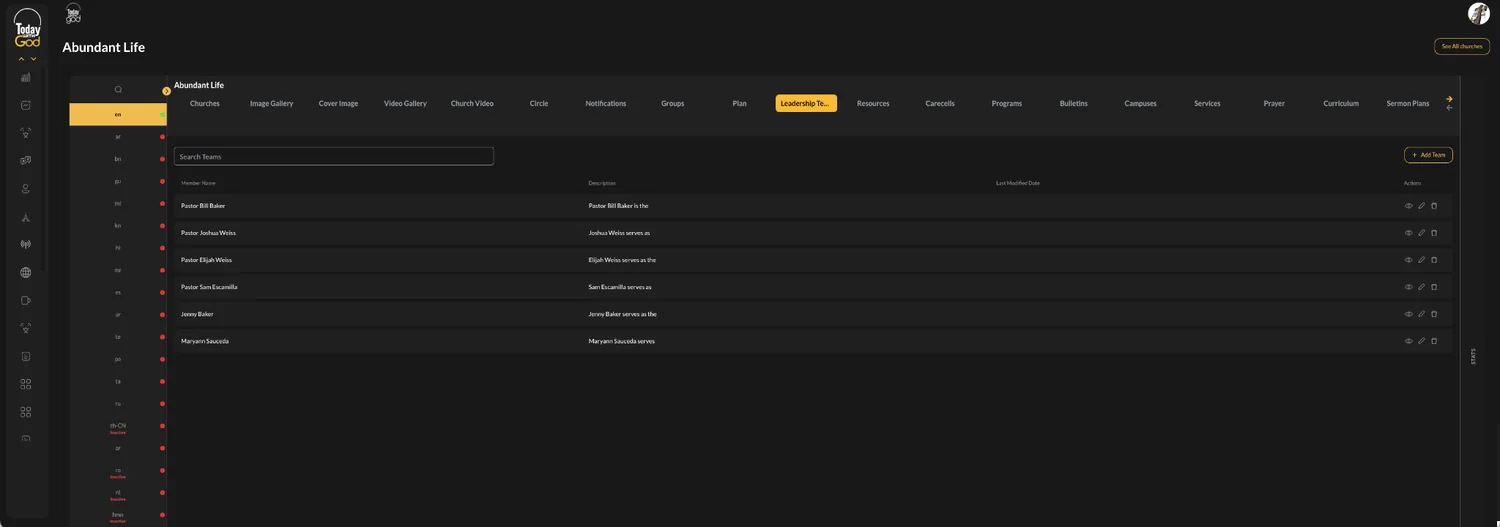This screenshot has height=527, width=1500.
Task: Collapse language panel with yellow chevron
Action: 167,91
